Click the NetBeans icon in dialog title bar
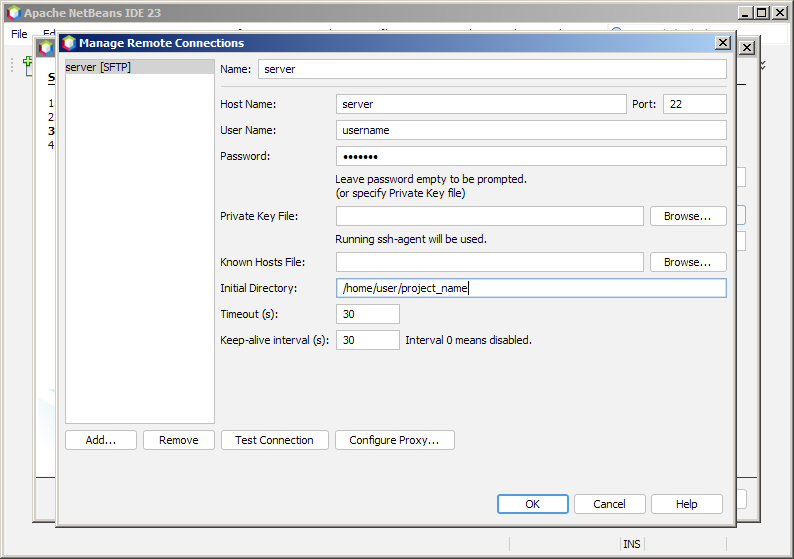 point(69,43)
